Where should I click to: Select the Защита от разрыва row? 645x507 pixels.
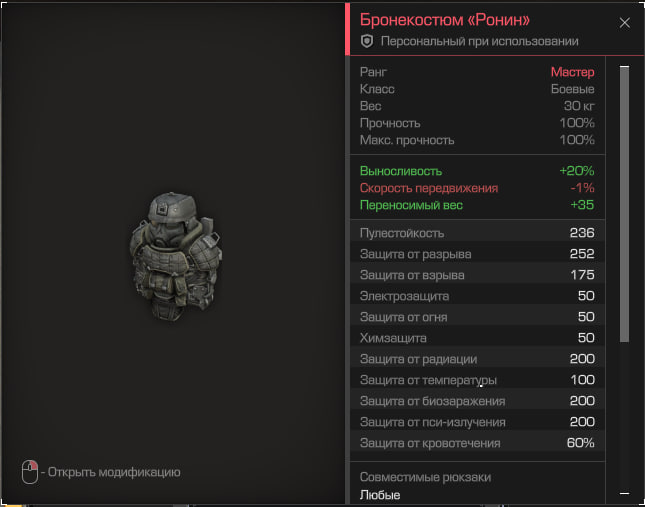point(478,254)
